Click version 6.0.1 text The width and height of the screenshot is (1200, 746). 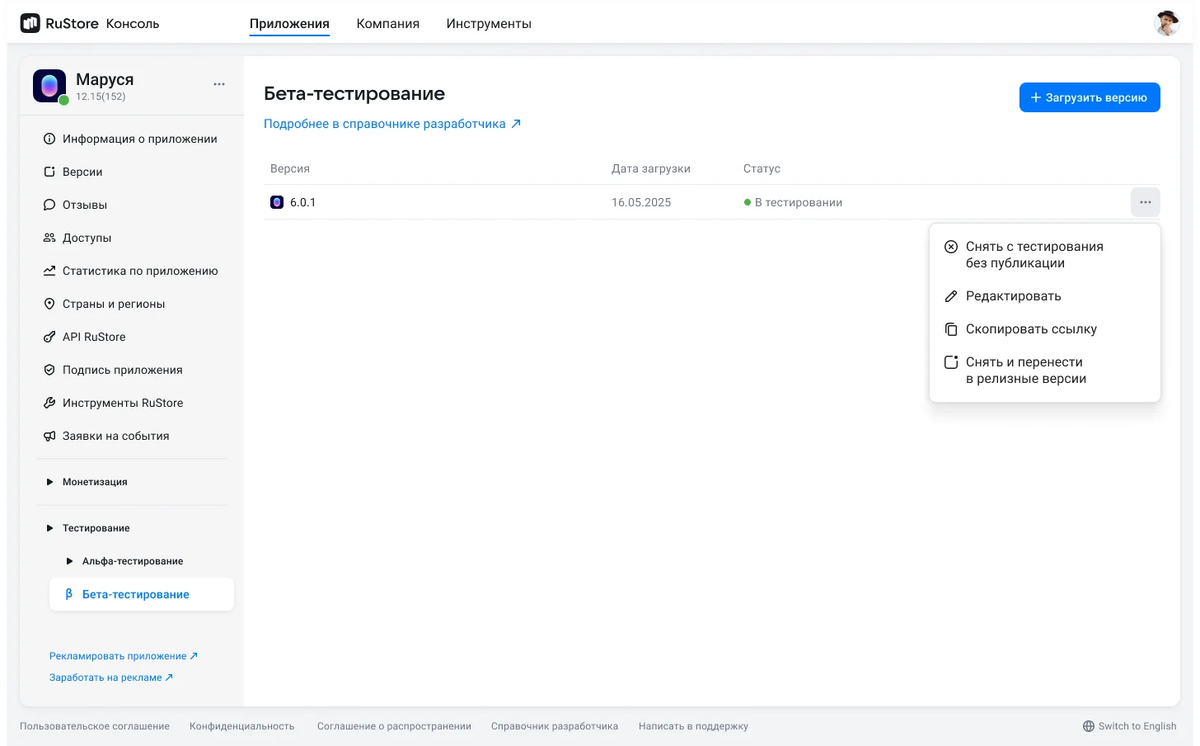(303, 202)
